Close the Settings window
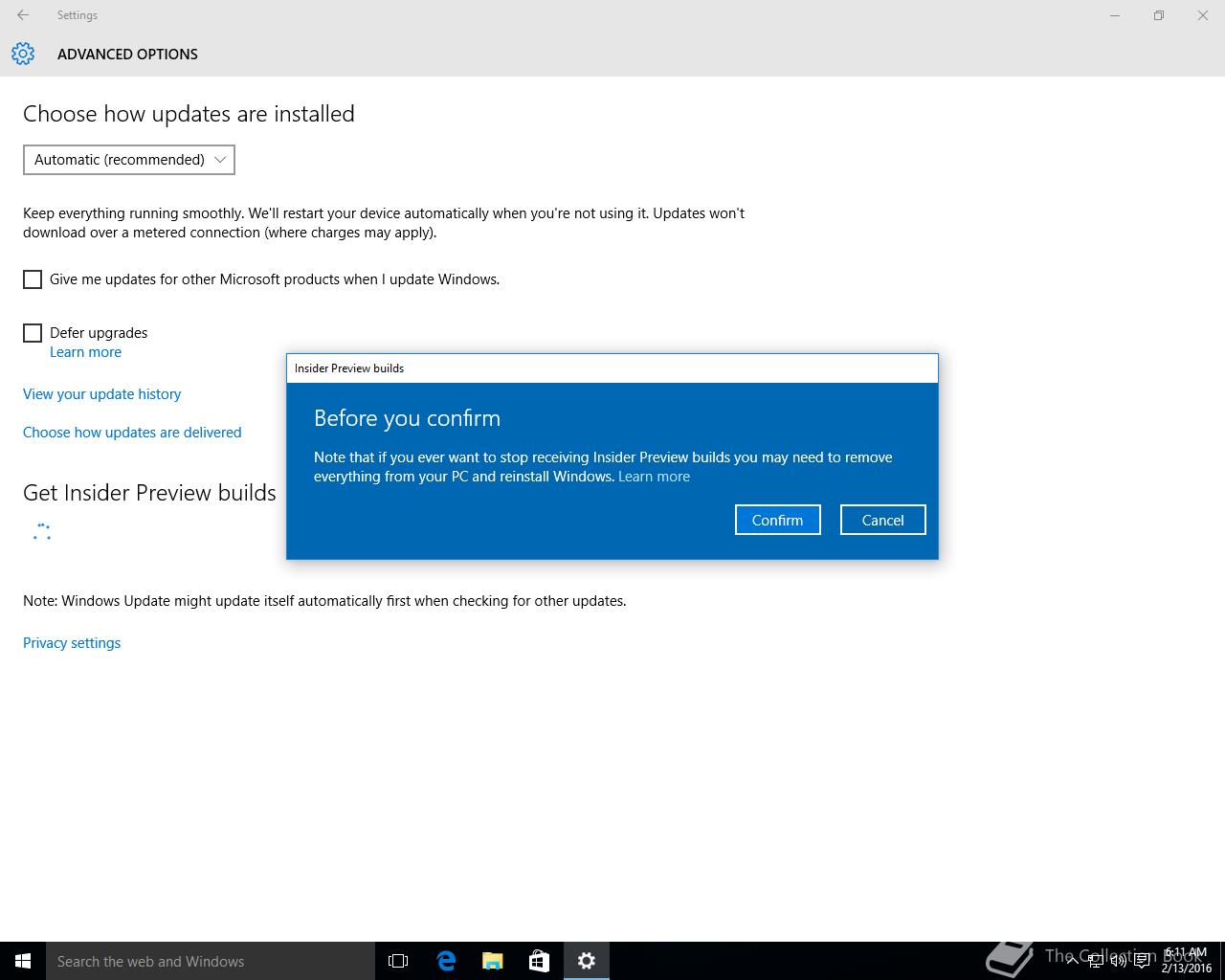1225x980 pixels. tap(1203, 15)
